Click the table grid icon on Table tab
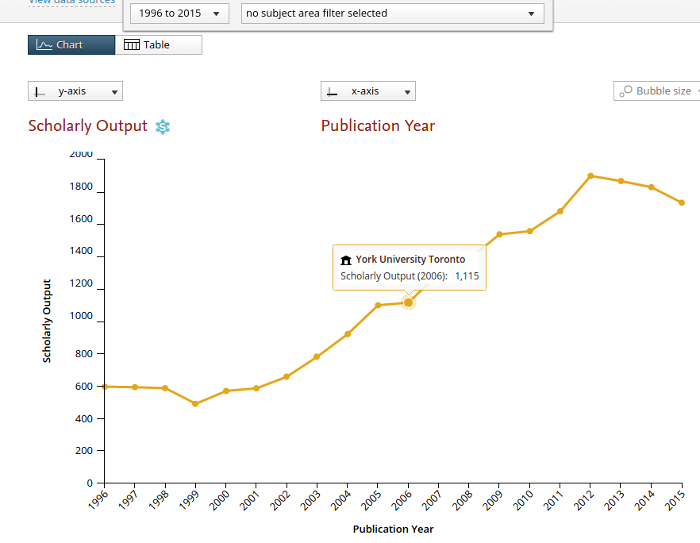Viewport: 700px width, 543px height. (x=132, y=45)
